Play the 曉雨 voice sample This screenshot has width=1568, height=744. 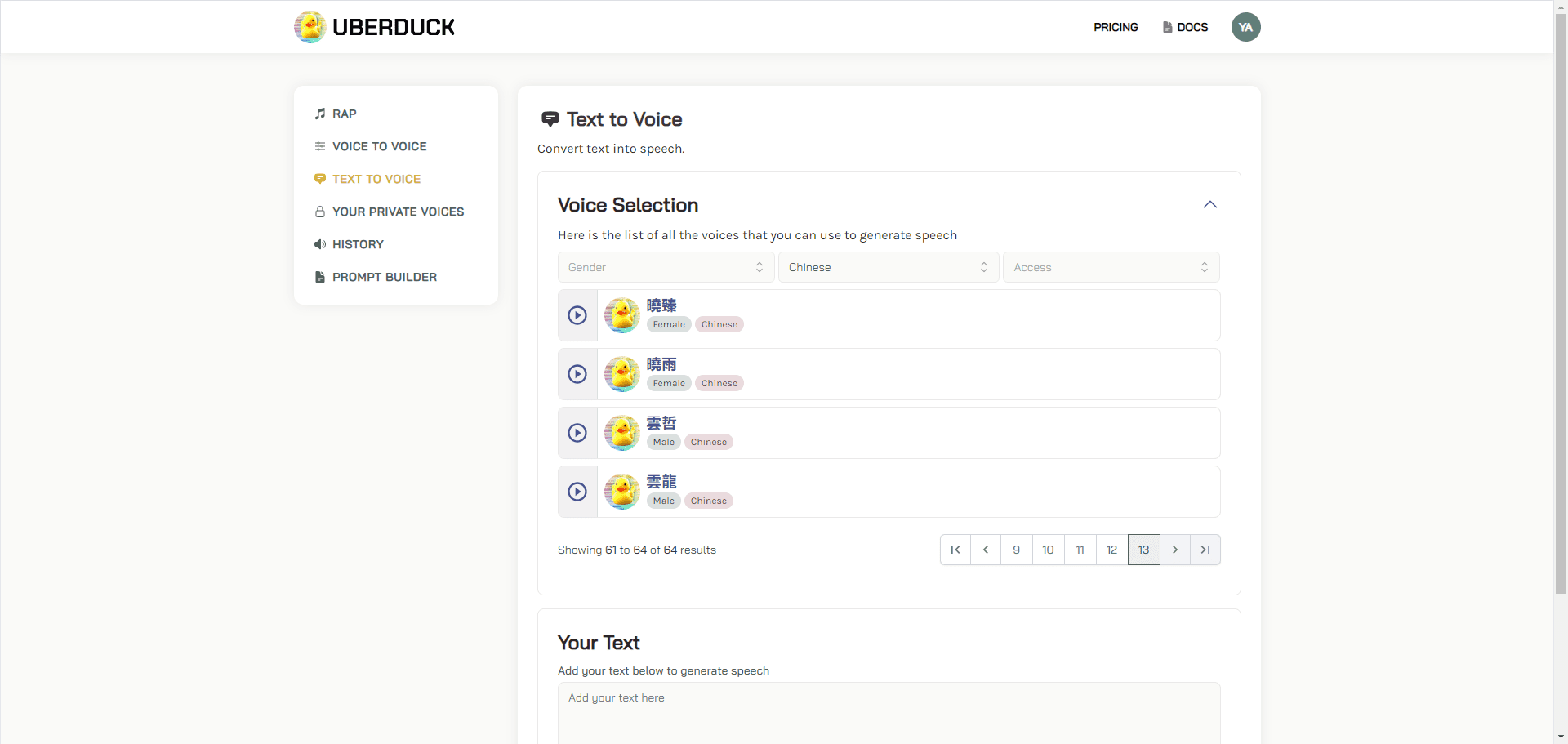click(x=577, y=374)
